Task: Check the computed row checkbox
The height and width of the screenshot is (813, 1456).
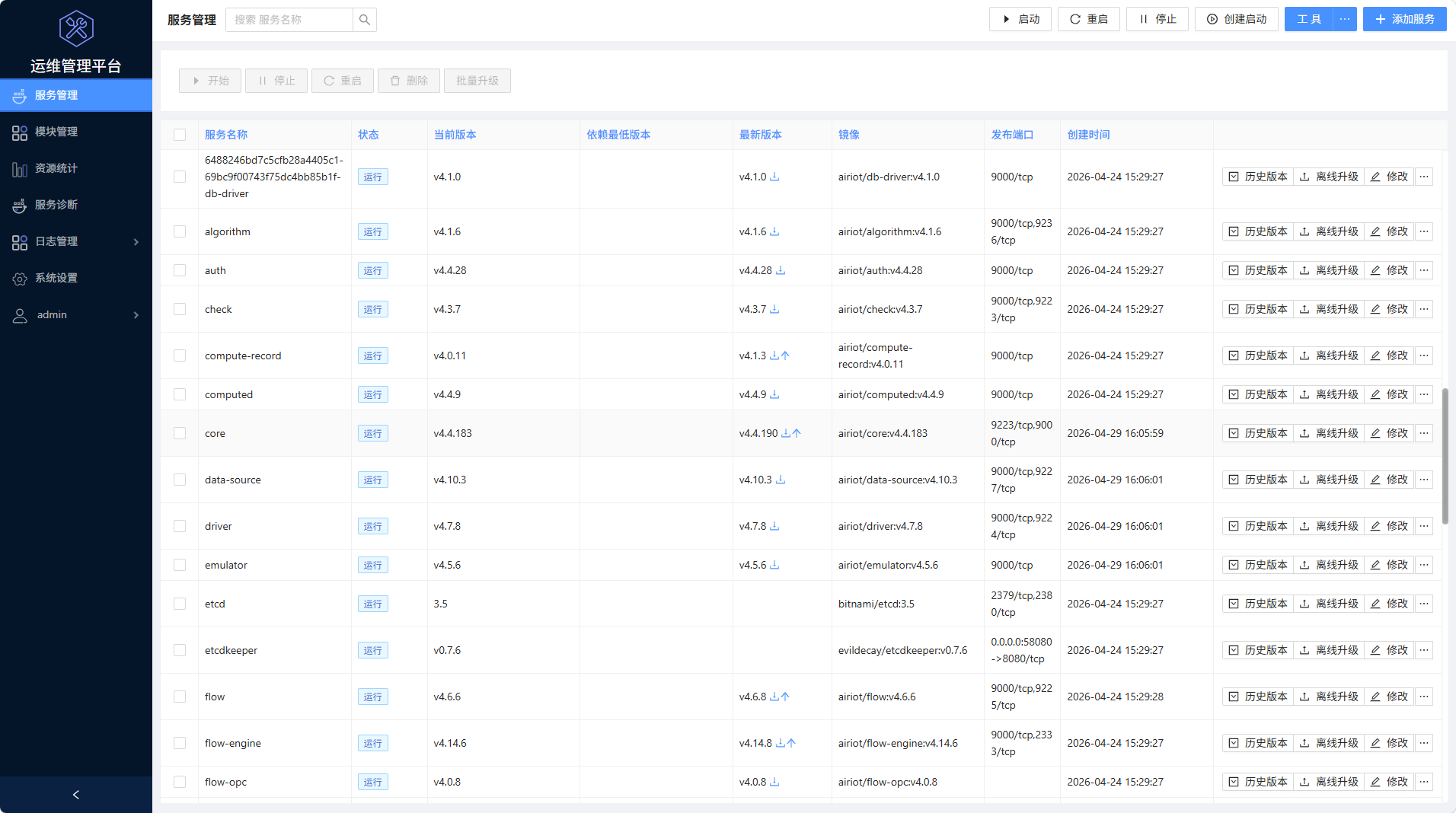Action: click(x=180, y=394)
